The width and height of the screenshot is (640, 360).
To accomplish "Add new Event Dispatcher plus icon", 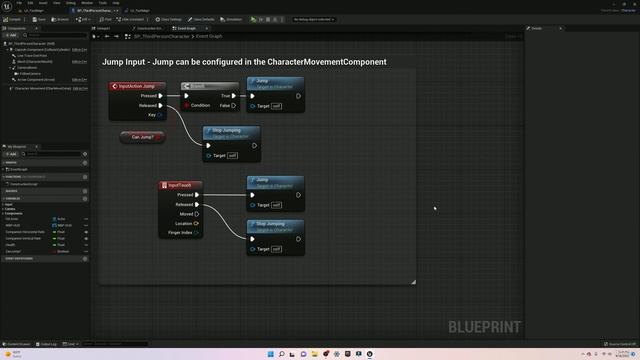I will click(x=85, y=259).
